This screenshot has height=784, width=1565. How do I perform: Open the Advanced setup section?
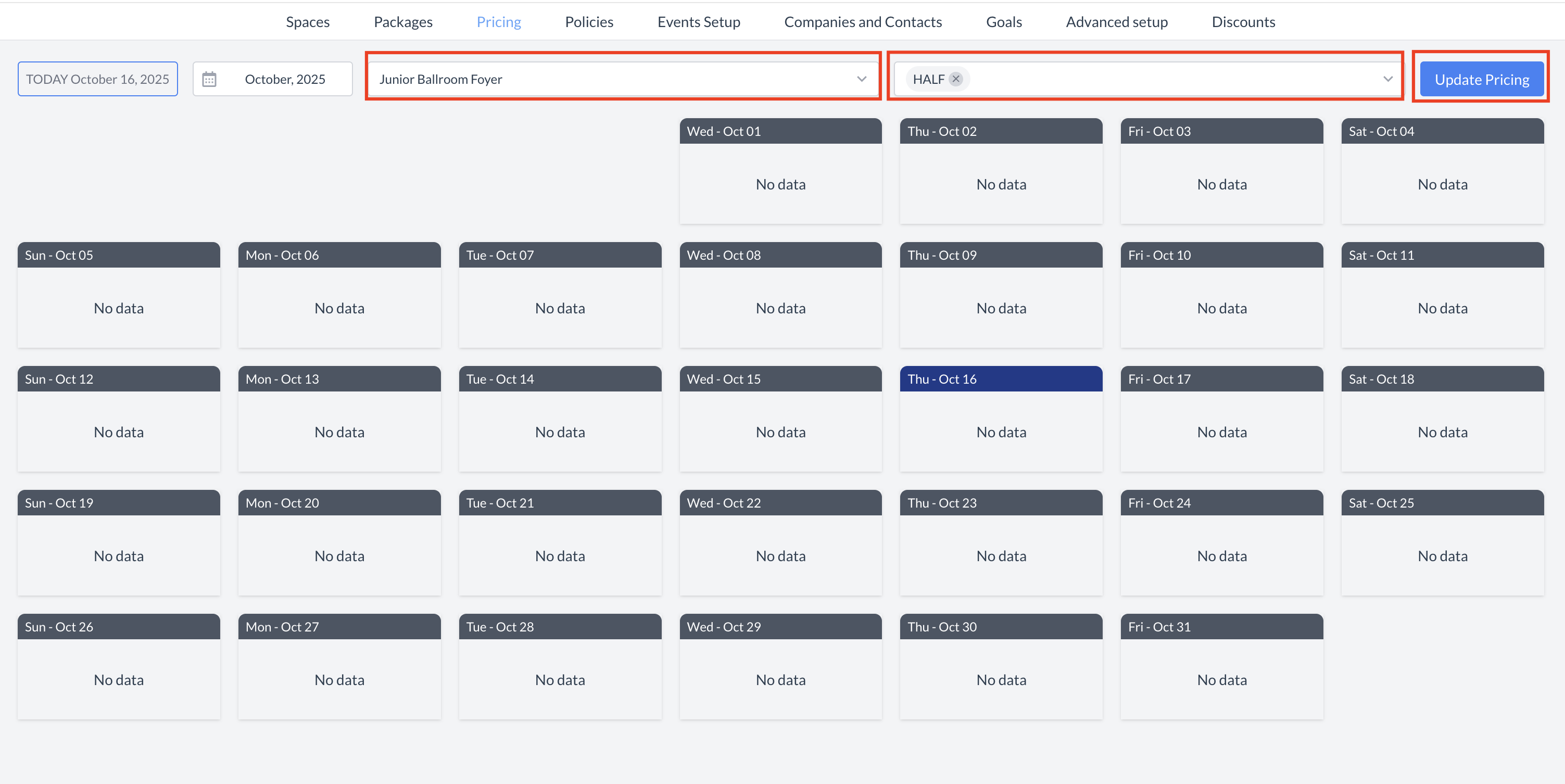pyautogui.click(x=1117, y=21)
